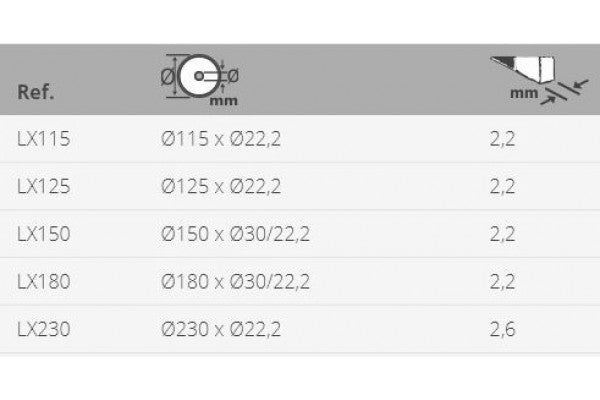Click the disc diameter icon in header
The width and height of the screenshot is (600, 400).
click(200, 75)
